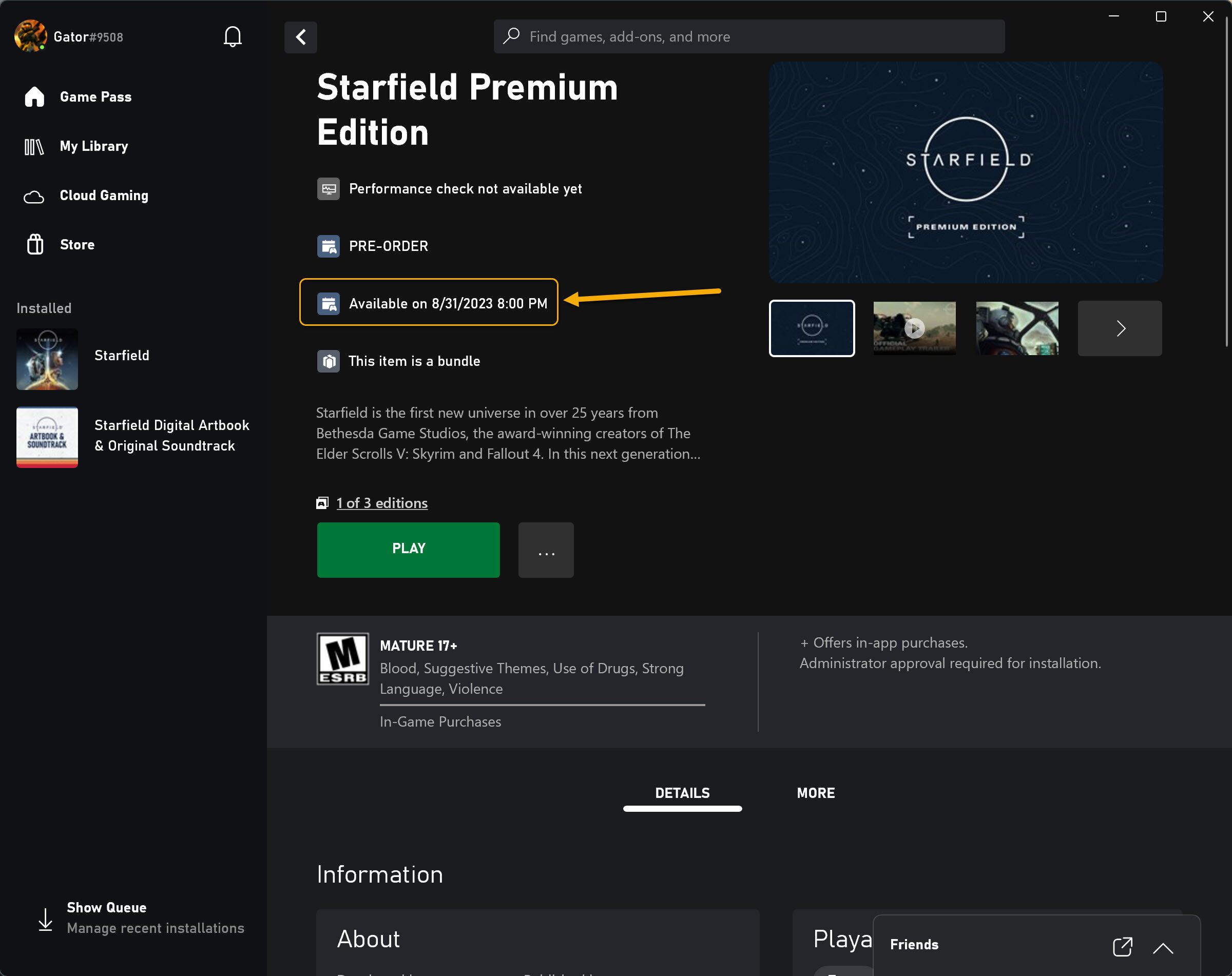Click the Game Pass home icon
1232x976 pixels.
(x=34, y=96)
